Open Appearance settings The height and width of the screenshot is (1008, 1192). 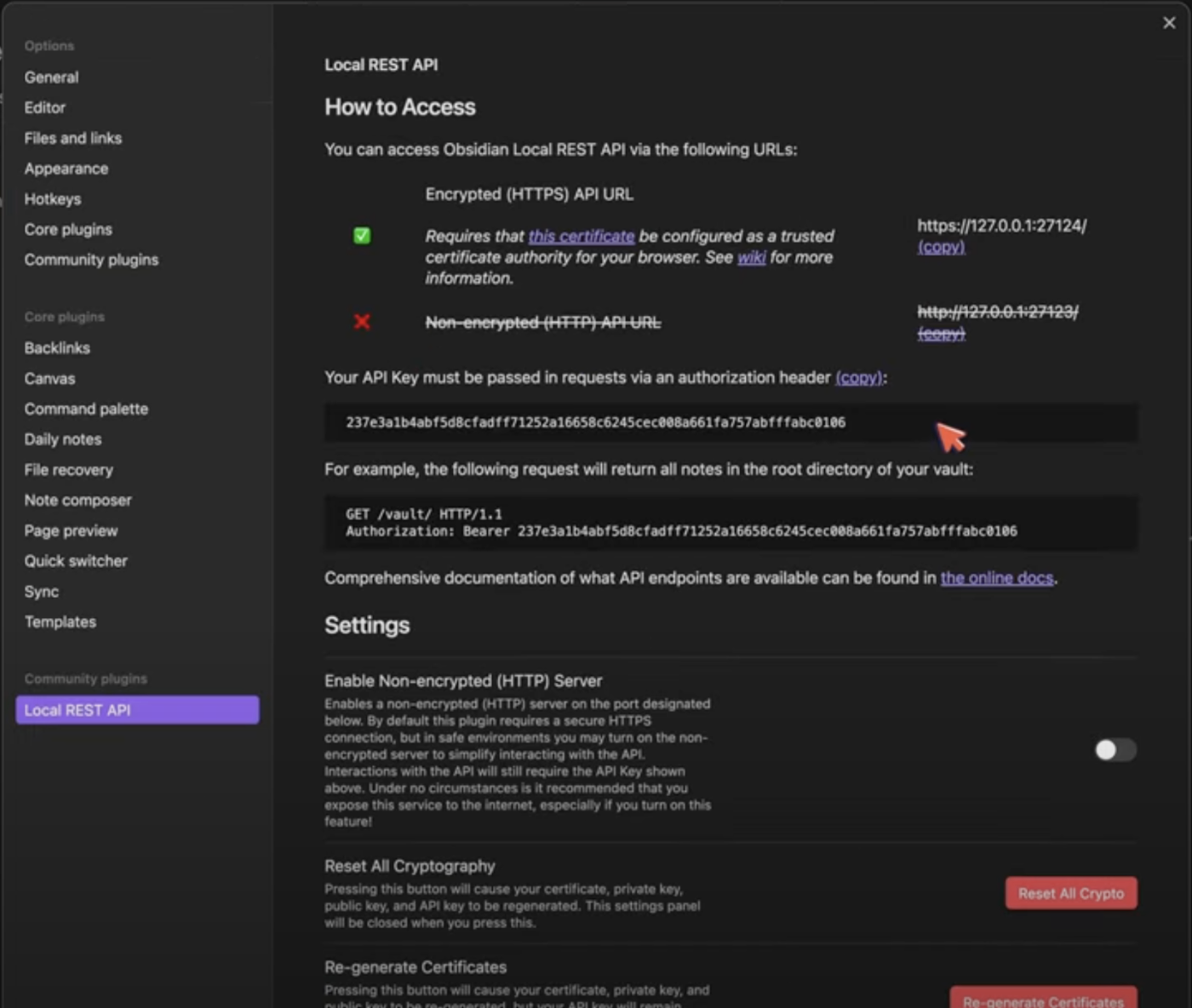click(x=66, y=169)
